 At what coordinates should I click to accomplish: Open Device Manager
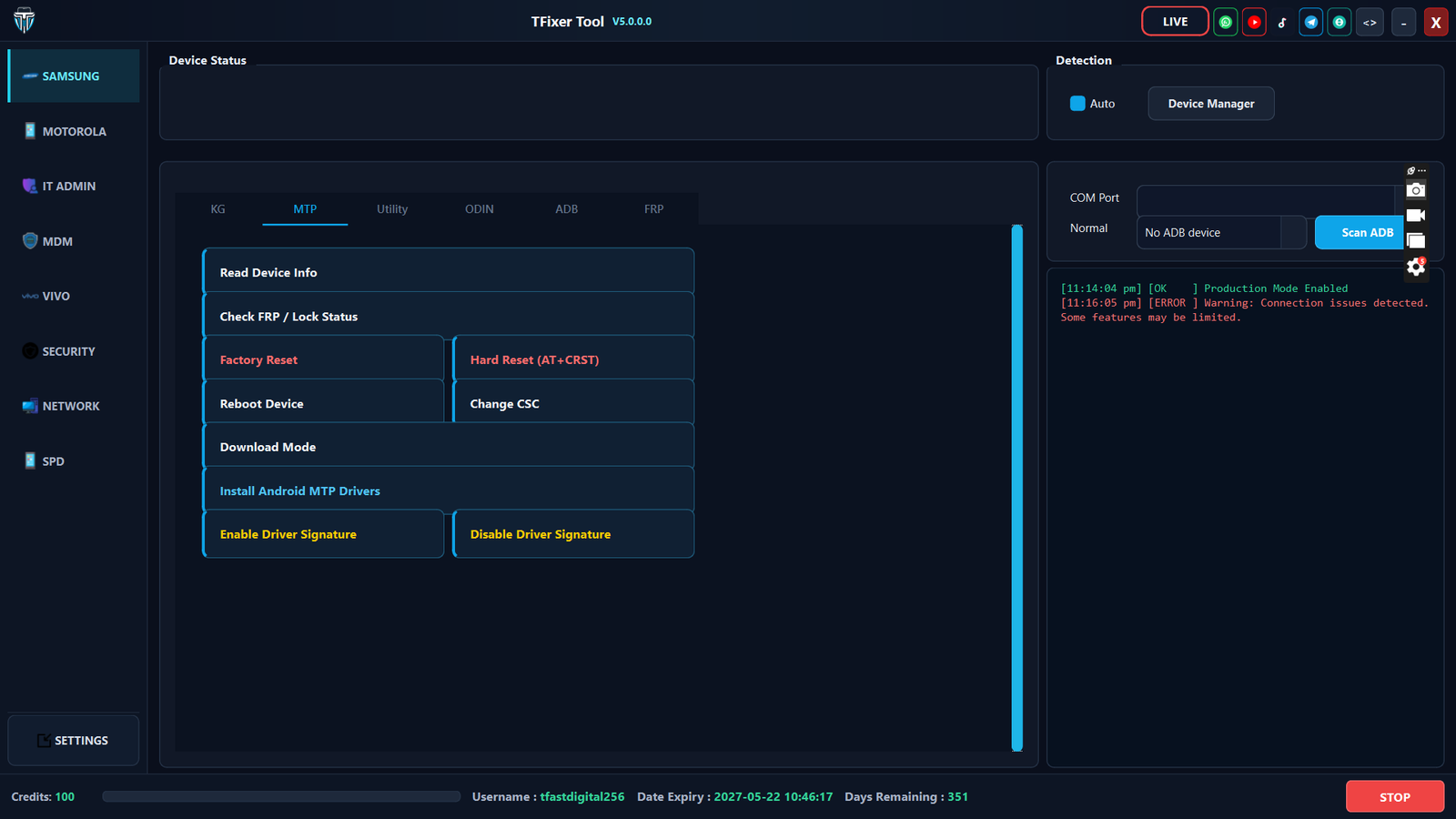[1211, 104]
